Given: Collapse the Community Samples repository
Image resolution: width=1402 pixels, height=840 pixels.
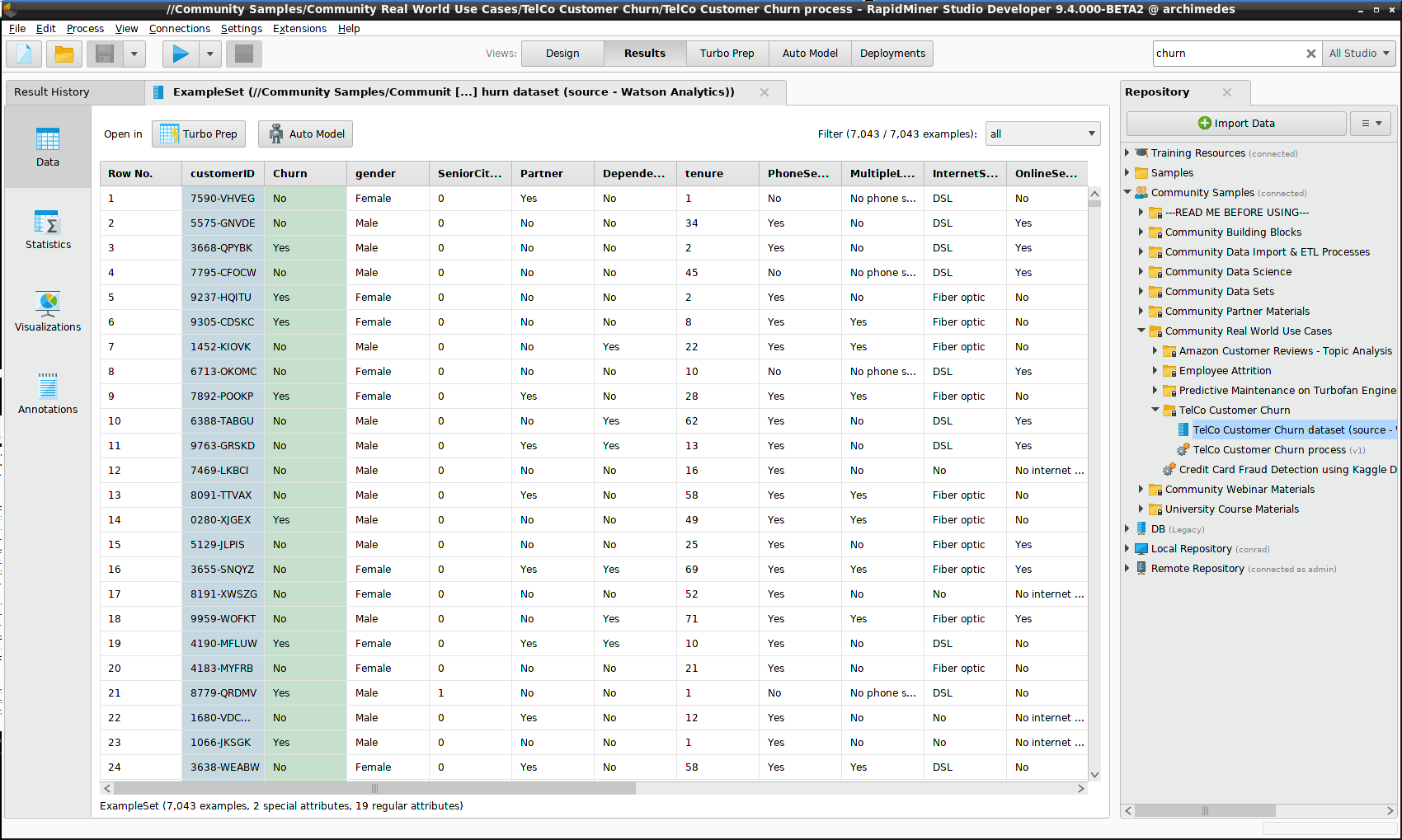Looking at the screenshot, I should tap(1127, 192).
